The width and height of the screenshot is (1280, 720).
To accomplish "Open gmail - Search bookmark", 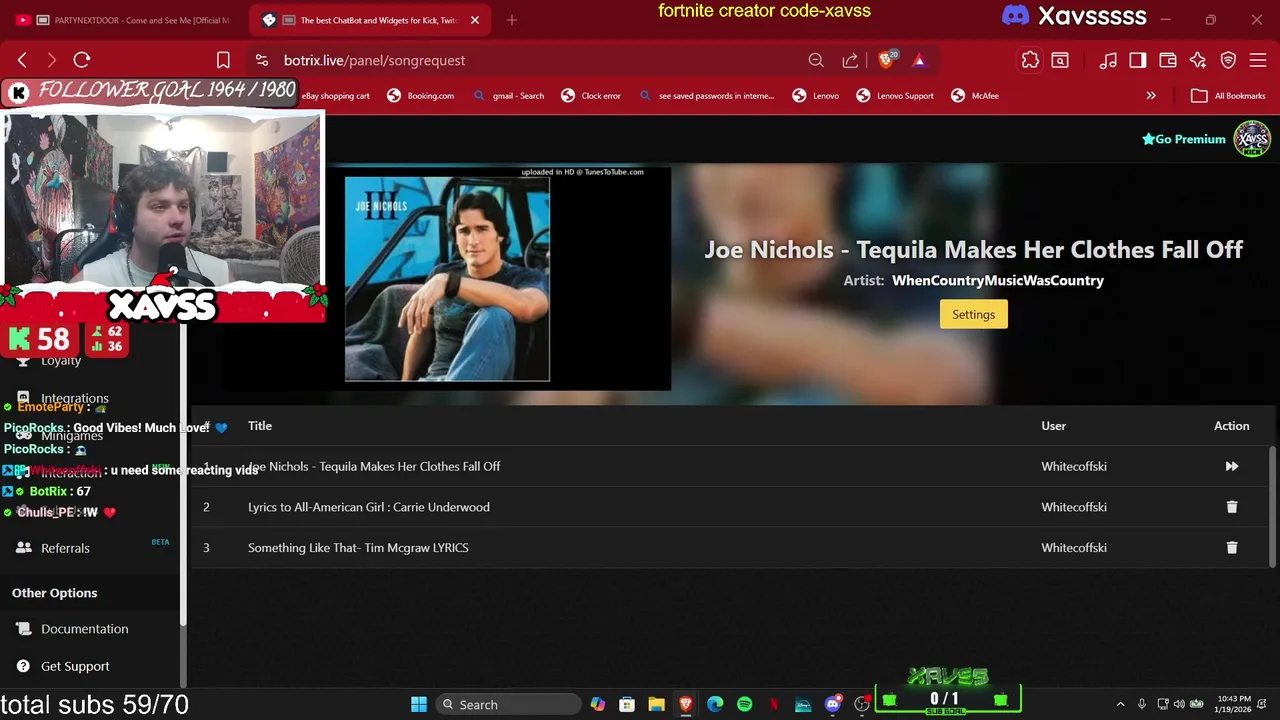I will tap(508, 96).
